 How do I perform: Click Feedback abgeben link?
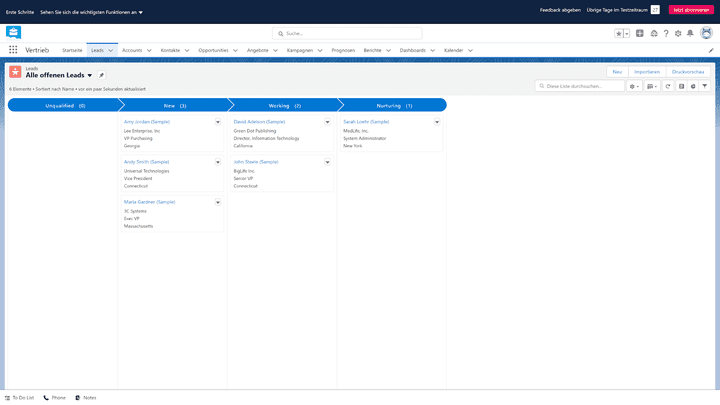[560, 10]
